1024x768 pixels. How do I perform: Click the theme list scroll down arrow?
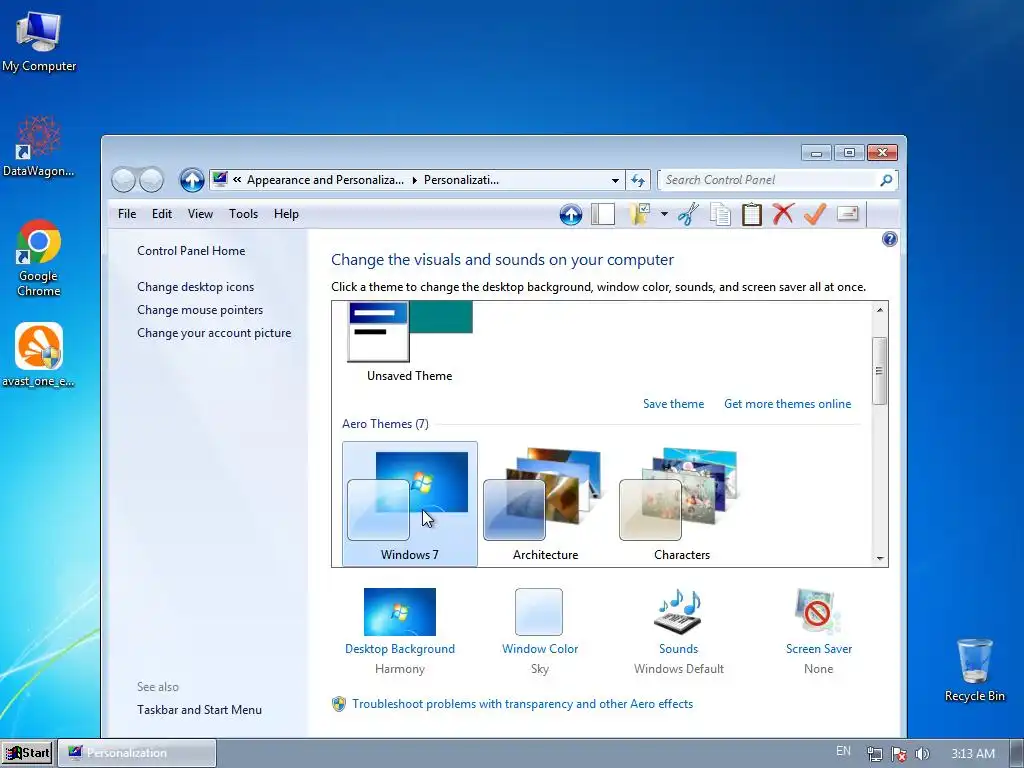click(x=880, y=558)
